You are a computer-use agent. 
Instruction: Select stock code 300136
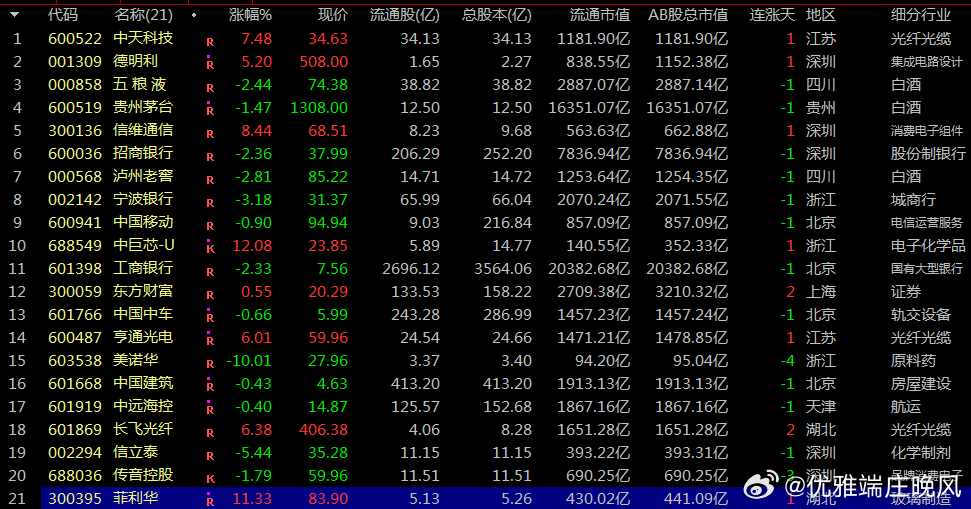tap(75, 131)
